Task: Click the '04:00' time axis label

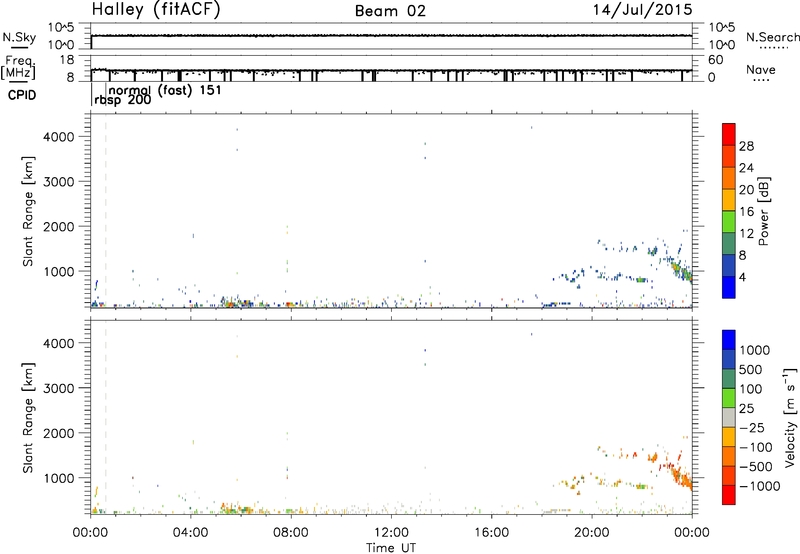Action: pos(190,533)
